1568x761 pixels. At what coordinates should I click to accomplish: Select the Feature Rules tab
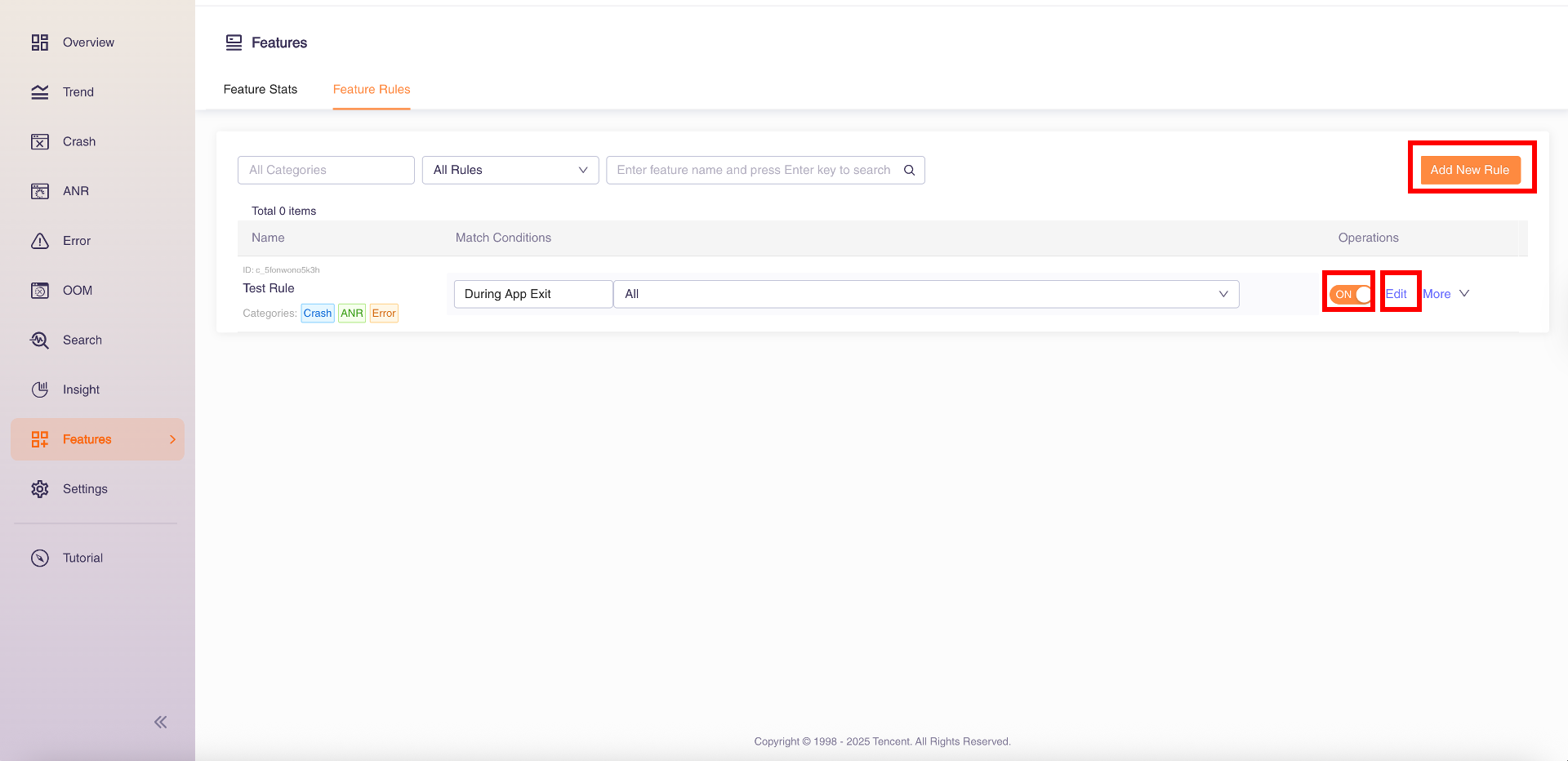[372, 90]
